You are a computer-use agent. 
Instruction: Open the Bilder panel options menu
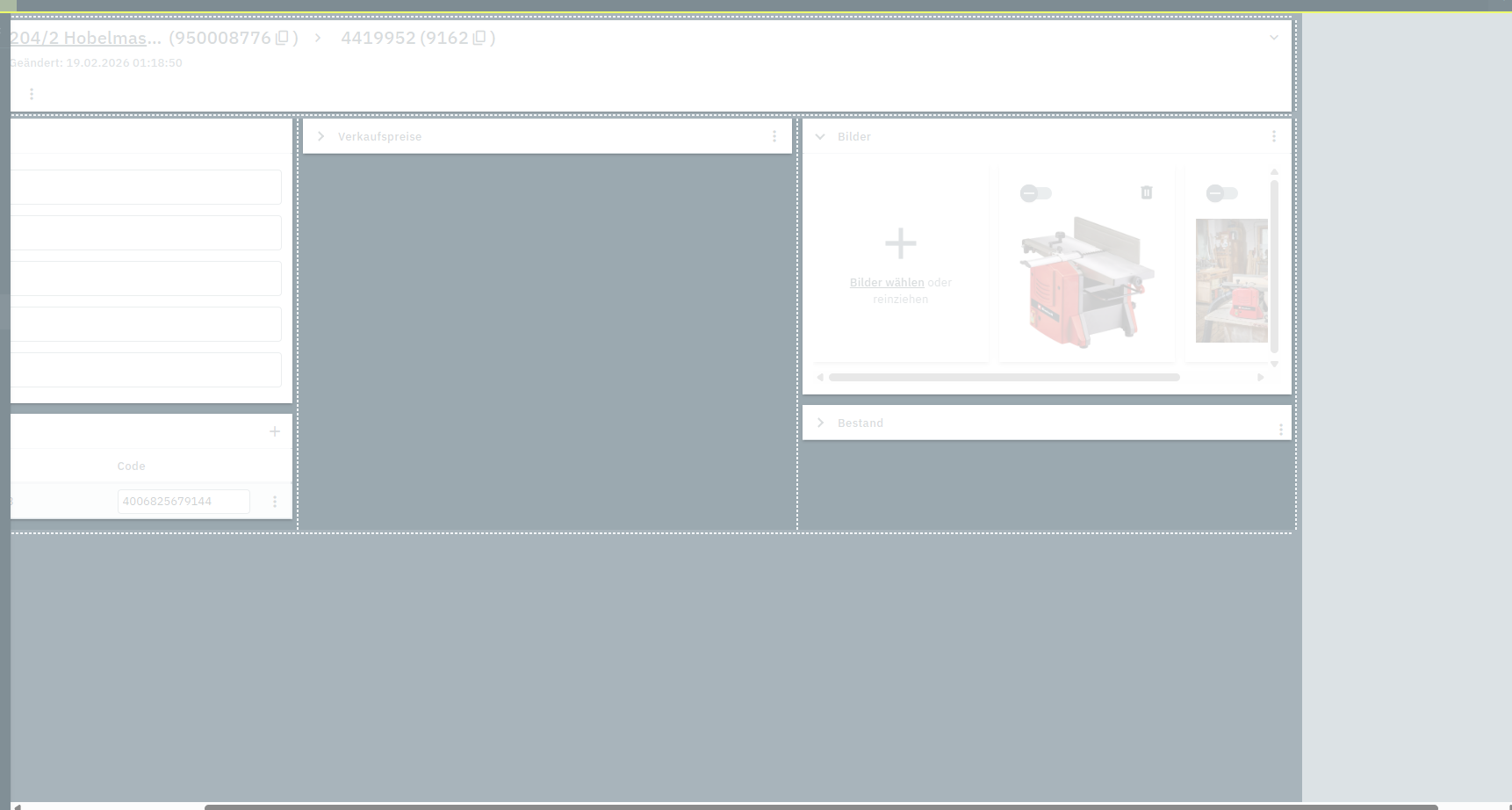point(1274,136)
